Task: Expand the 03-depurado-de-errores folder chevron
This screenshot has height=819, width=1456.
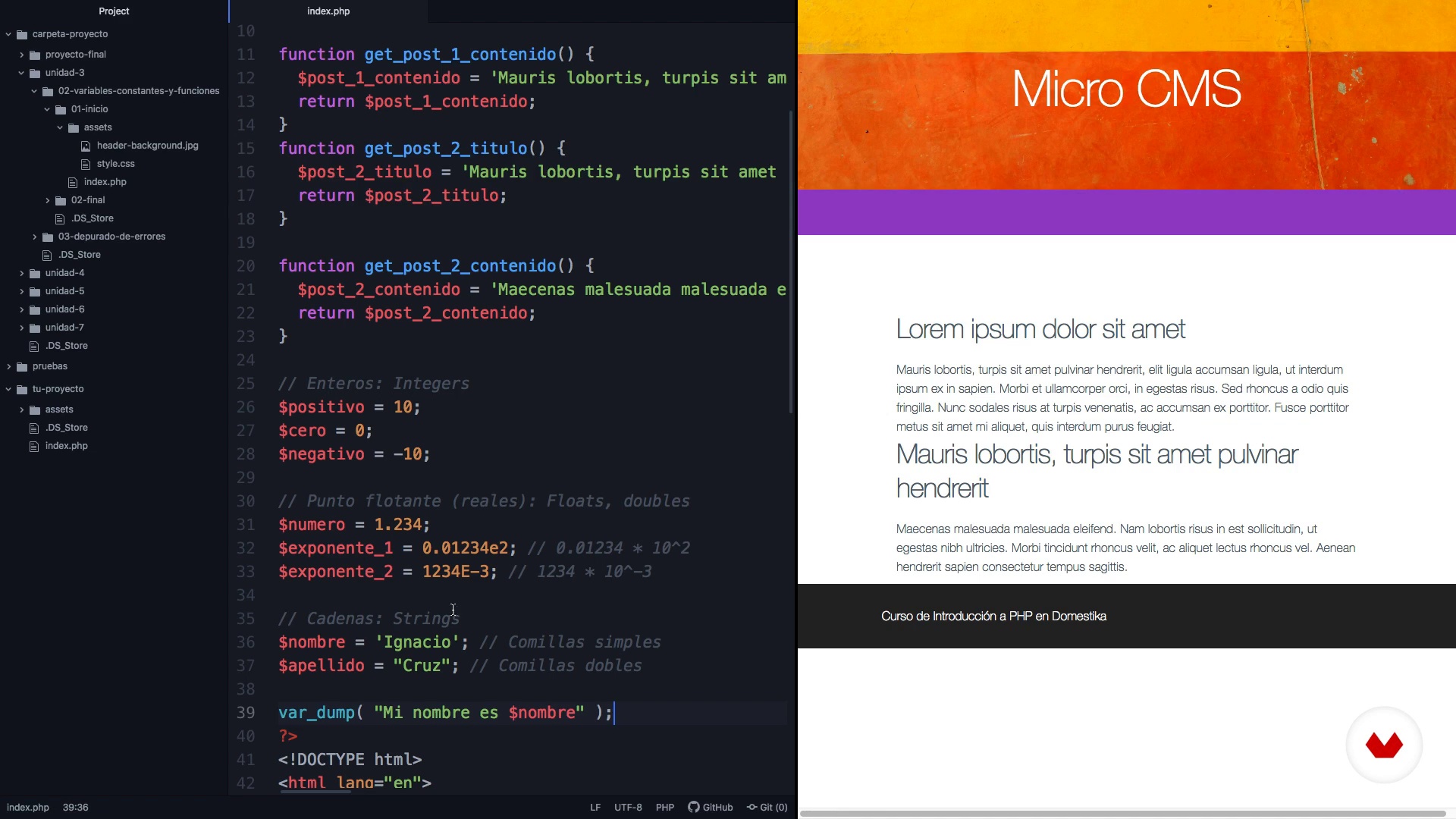Action: pyautogui.click(x=34, y=237)
